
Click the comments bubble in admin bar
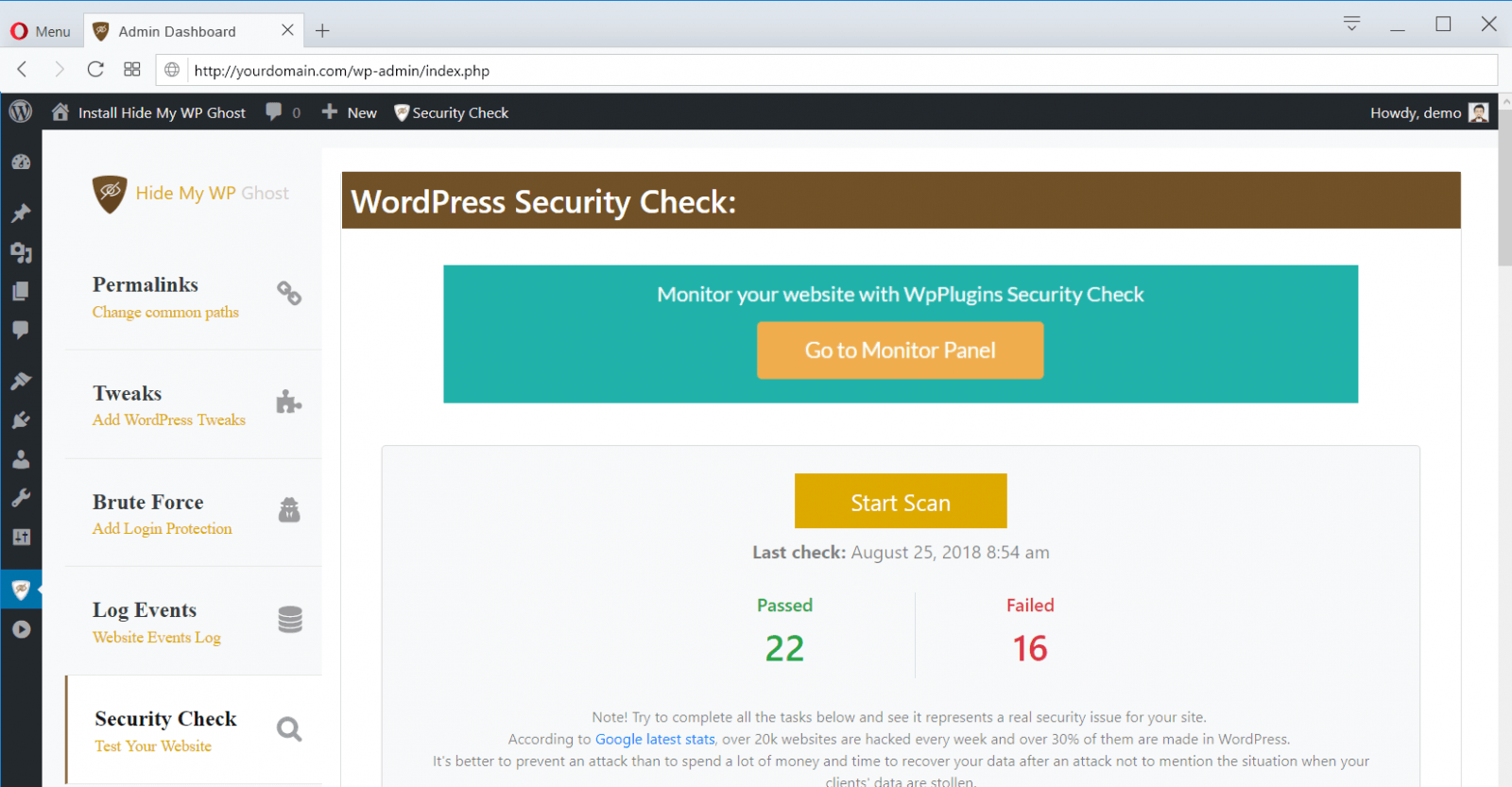click(x=274, y=111)
